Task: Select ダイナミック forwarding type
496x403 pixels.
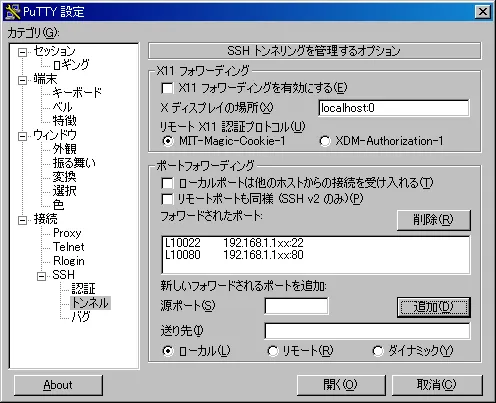Action: [x=378, y=351]
